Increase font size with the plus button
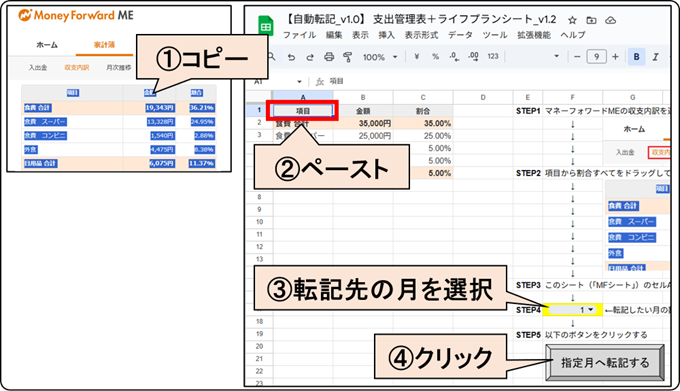Viewport: 680px width, 391px height. coord(615,57)
